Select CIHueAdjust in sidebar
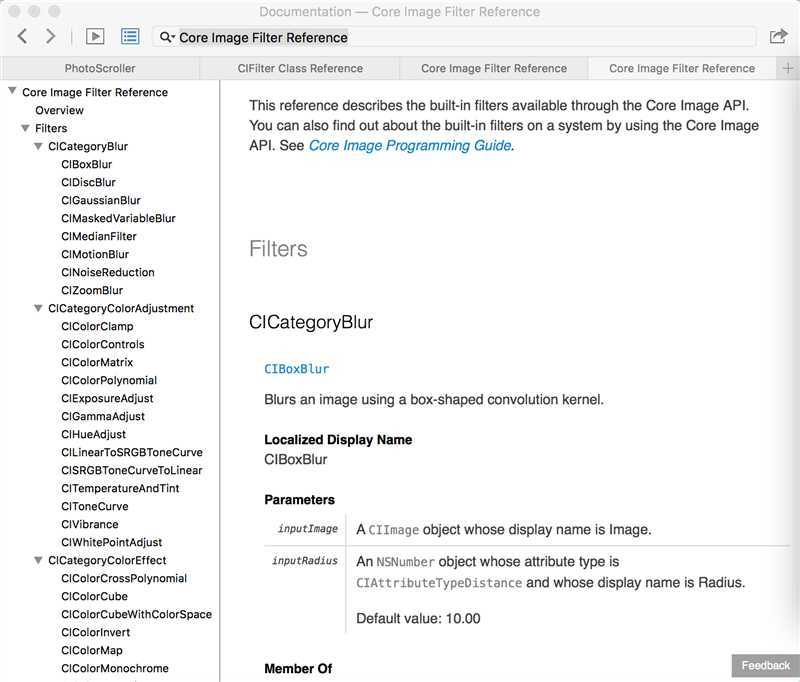The height and width of the screenshot is (682, 800). click(x=93, y=434)
